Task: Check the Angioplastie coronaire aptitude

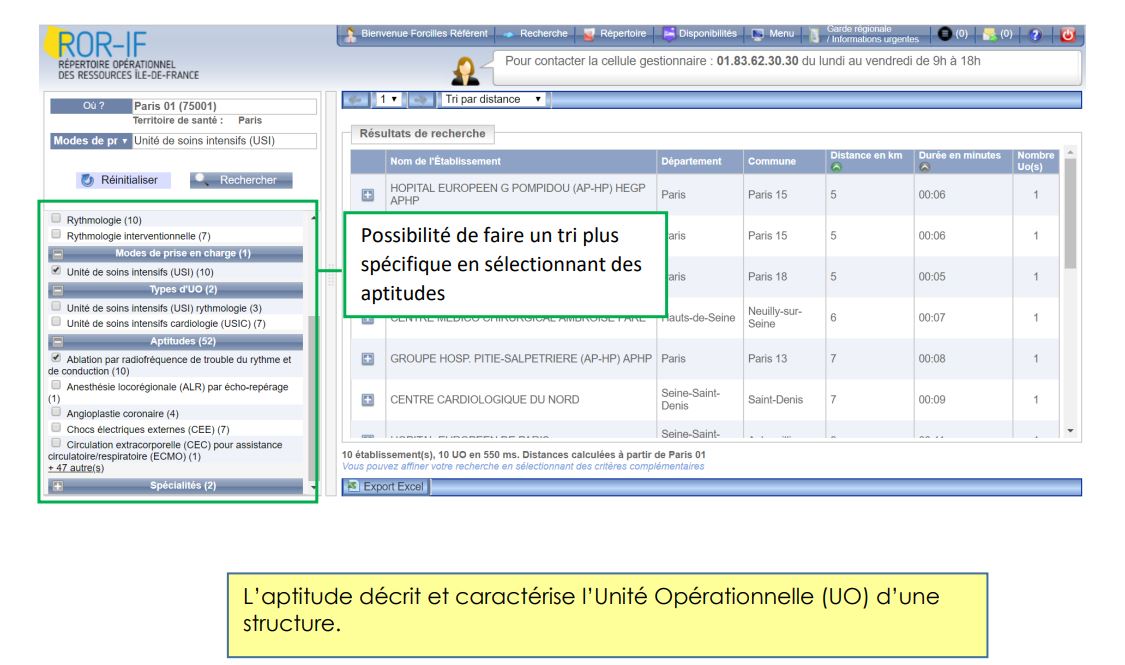Action: tap(57, 412)
